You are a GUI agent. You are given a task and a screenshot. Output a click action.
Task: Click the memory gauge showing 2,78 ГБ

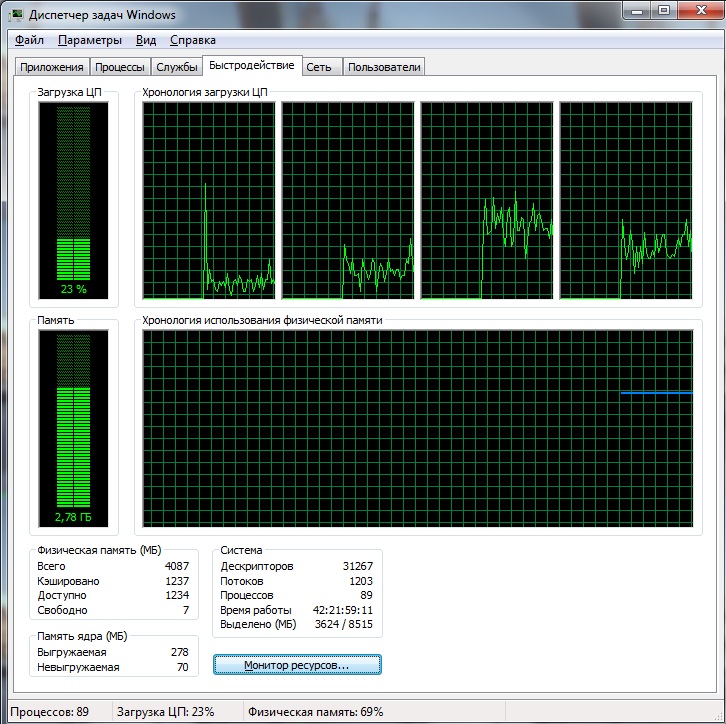click(x=74, y=428)
